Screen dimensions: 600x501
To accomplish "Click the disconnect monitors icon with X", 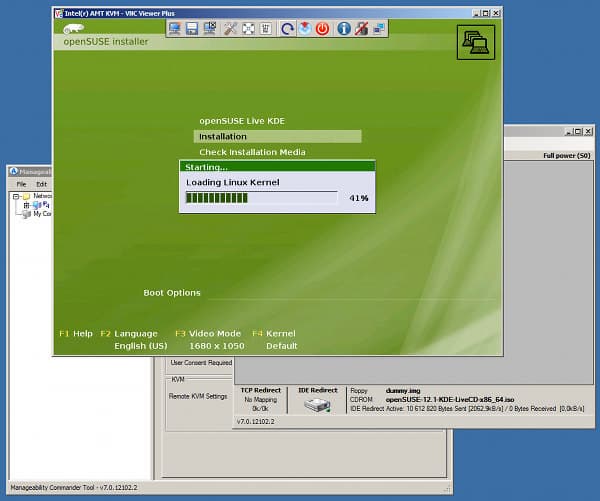I will 210,29.
